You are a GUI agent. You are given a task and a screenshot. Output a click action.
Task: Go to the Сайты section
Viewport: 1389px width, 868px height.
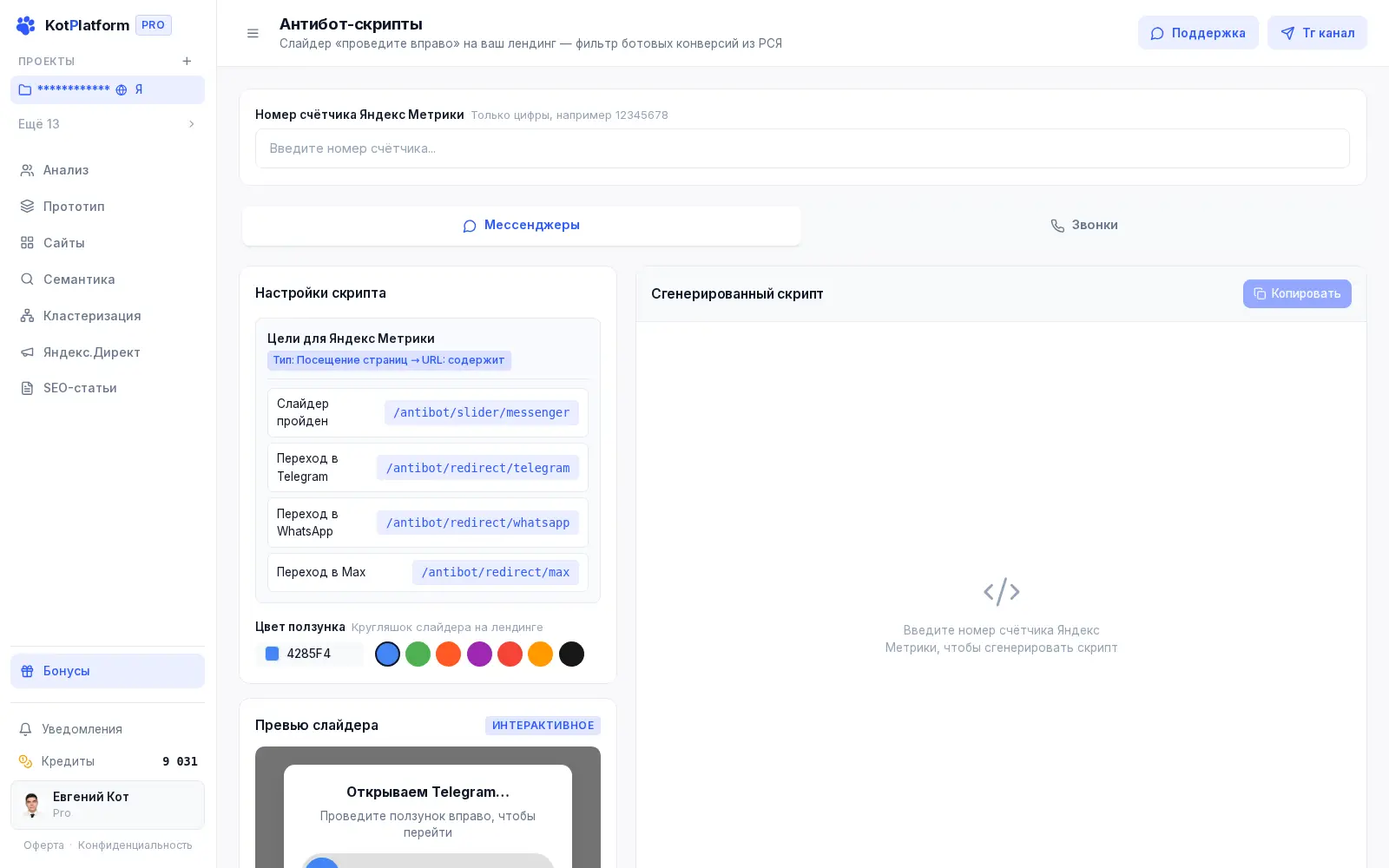[x=108, y=243]
